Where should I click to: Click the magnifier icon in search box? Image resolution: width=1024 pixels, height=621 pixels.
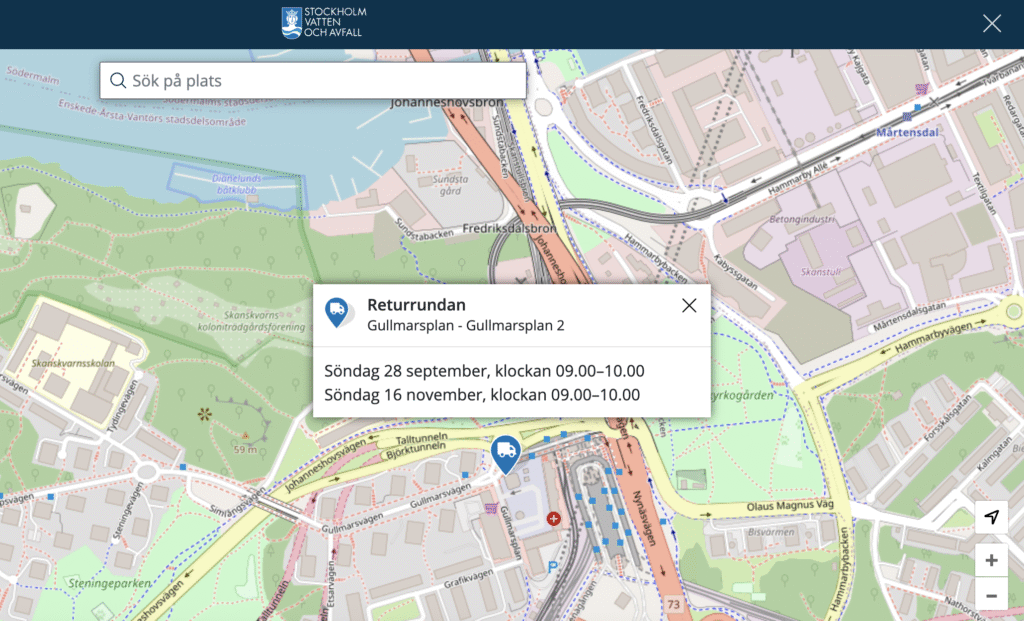(118, 81)
